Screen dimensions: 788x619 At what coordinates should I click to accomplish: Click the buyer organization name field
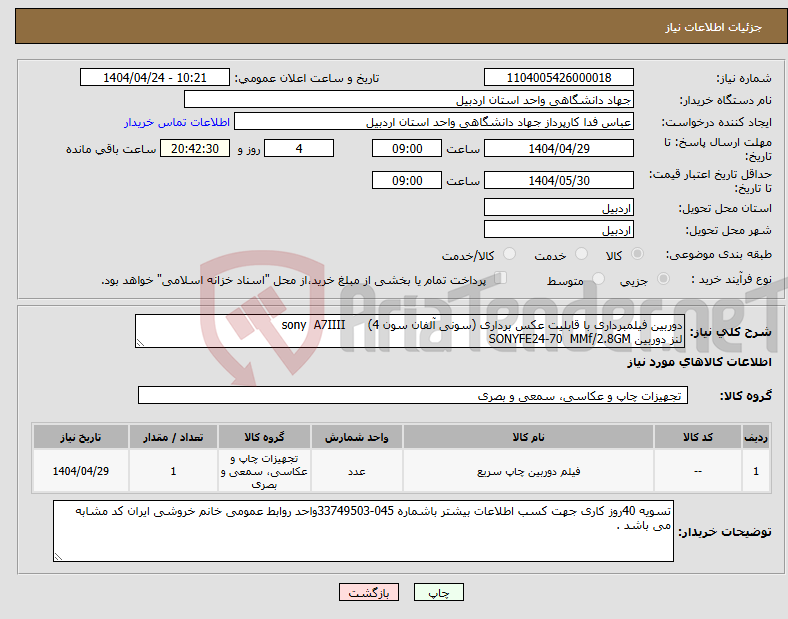tap(409, 99)
